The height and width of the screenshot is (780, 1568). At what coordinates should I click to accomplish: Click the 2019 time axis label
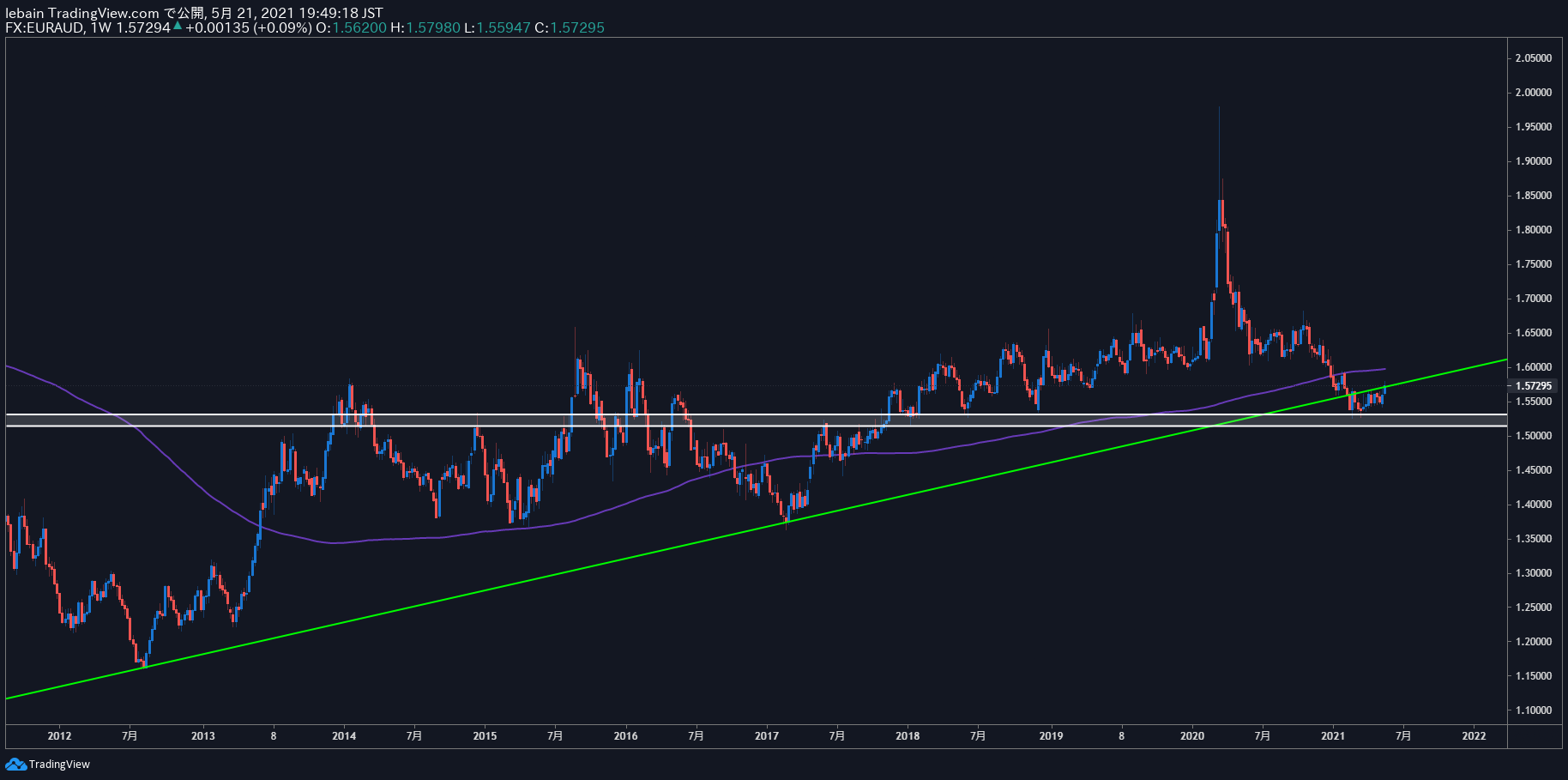[1051, 736]
